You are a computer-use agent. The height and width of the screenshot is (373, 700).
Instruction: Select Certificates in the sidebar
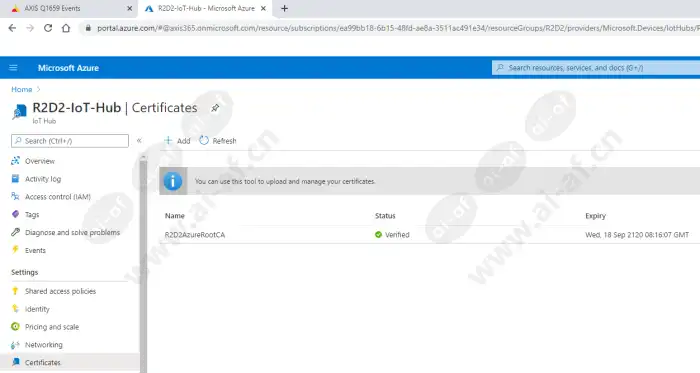coord(43,362)
